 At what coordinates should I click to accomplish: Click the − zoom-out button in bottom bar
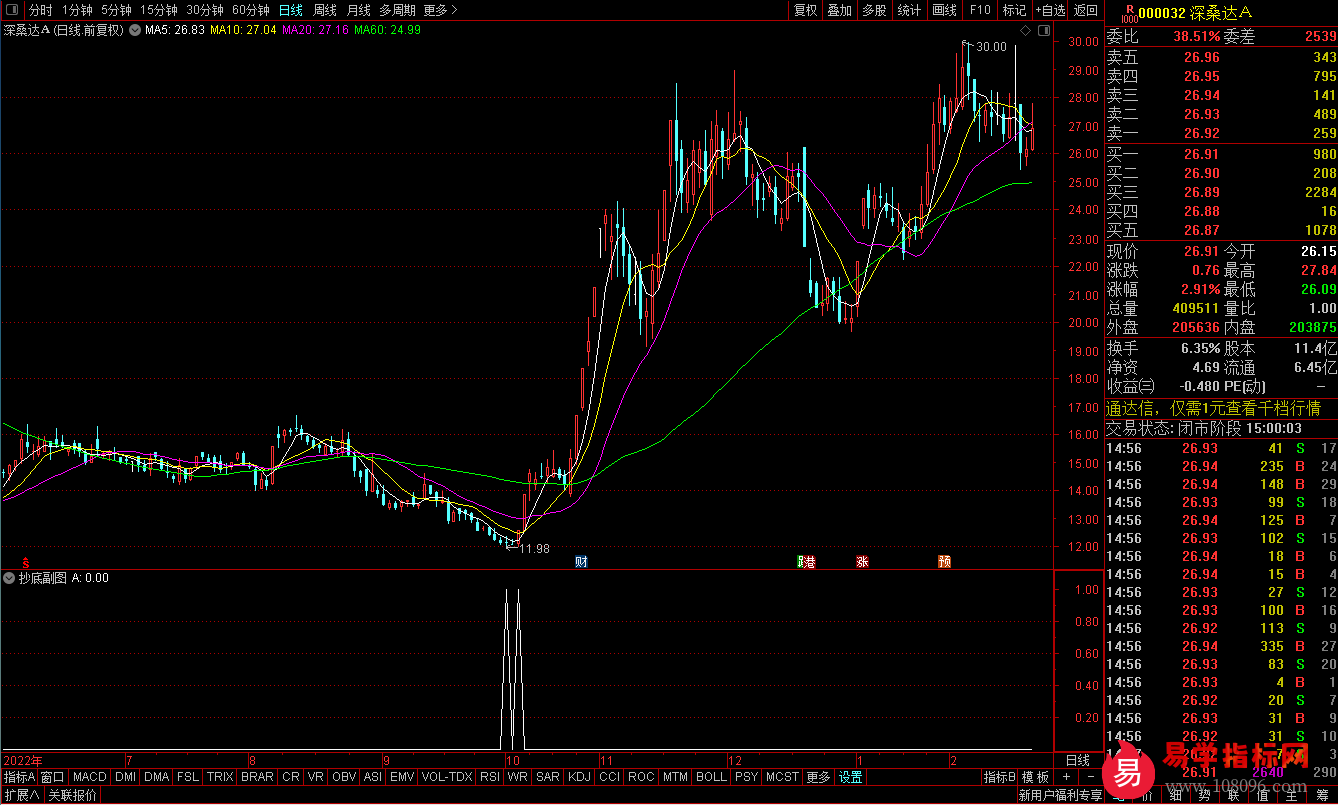(x=1090, y=777)
